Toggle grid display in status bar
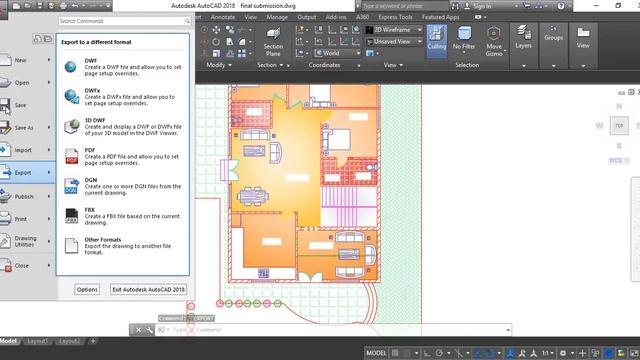The height and width of the screenshot is (360, 640). coord(395,353)
